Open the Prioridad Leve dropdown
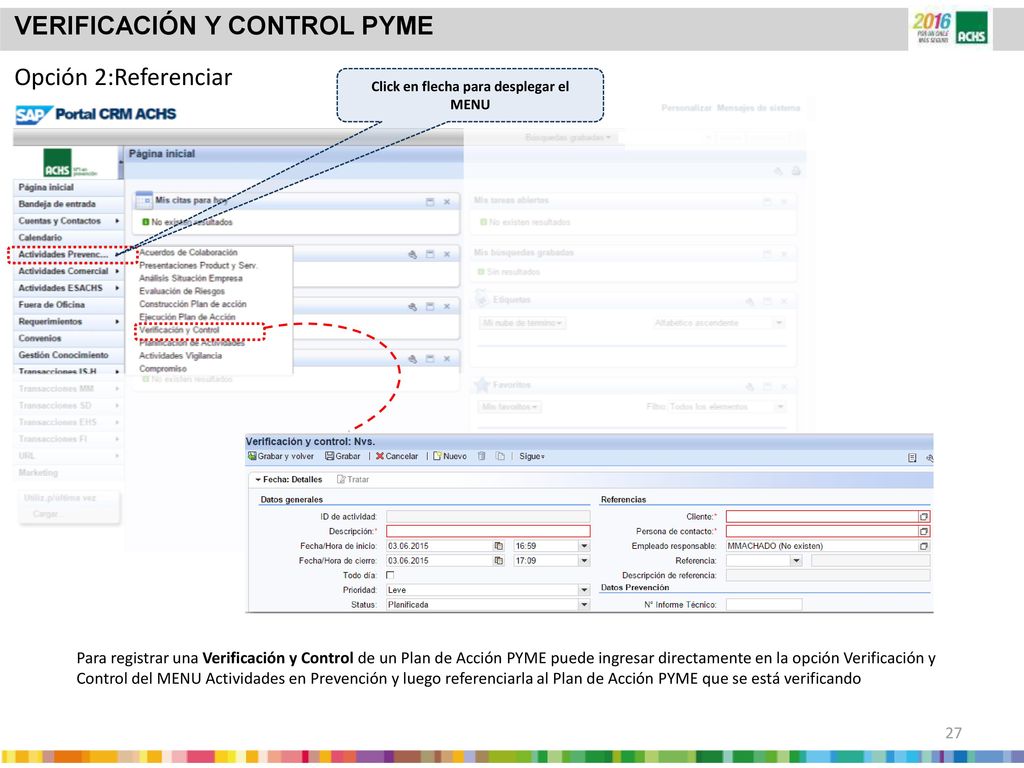The width and height of the screenshot is (1024, 768). point(584,590)
